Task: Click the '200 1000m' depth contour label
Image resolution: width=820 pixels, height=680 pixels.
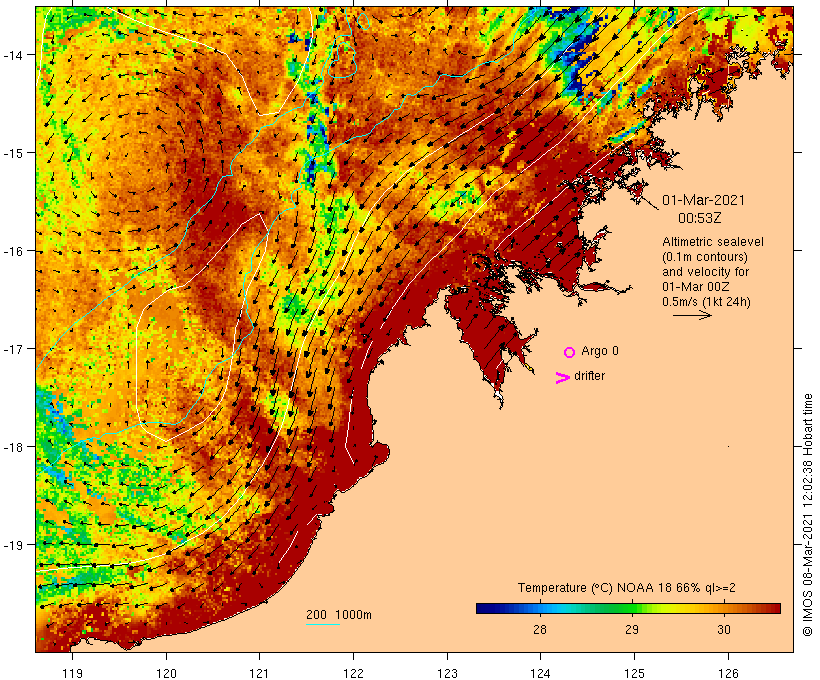Action: [x=339, y=615]
